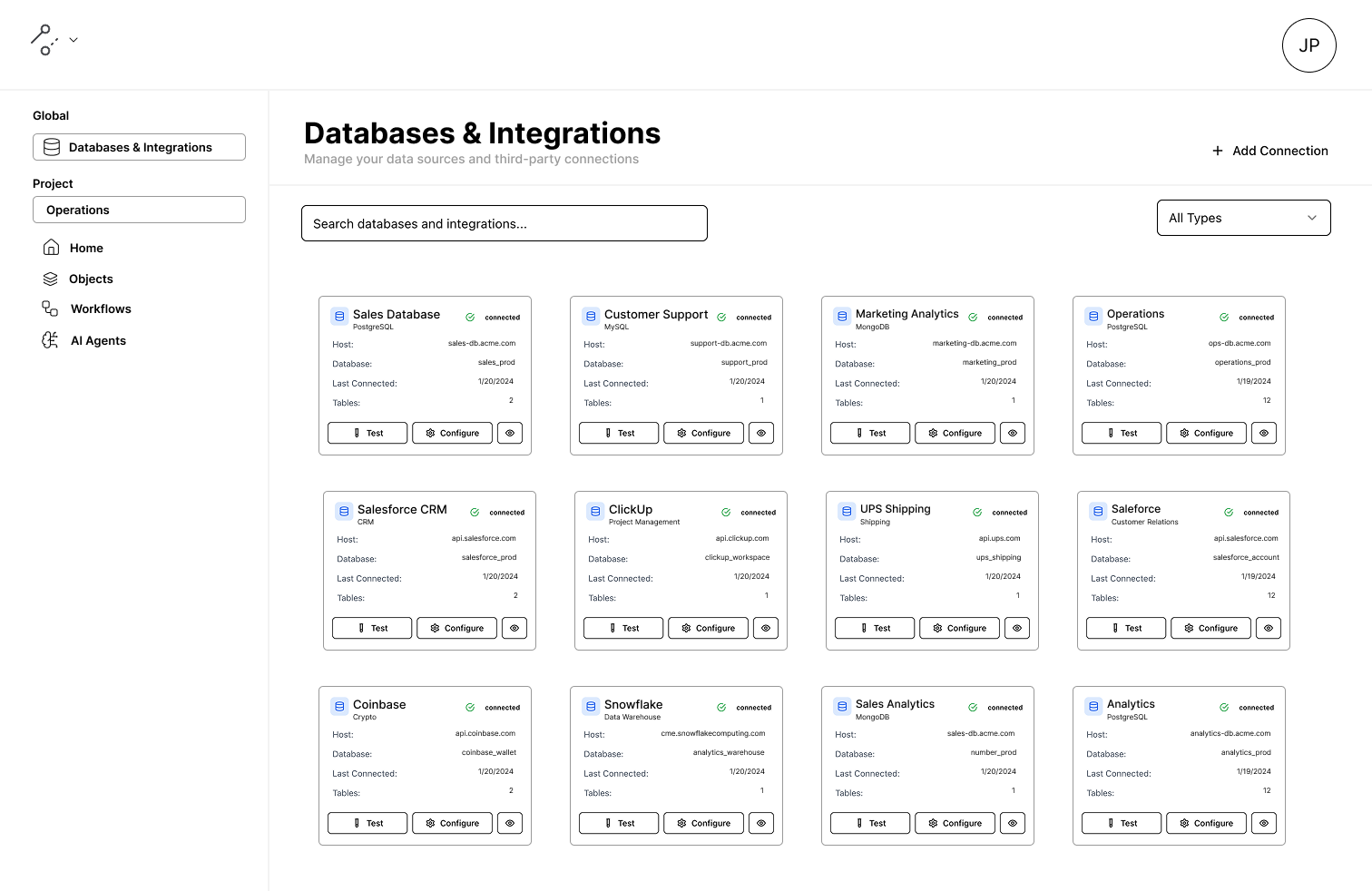Image resolution: width=1372 pixels, height=891 pixels.
Task: Click the AI Agents brain icon
Action: 51,340
